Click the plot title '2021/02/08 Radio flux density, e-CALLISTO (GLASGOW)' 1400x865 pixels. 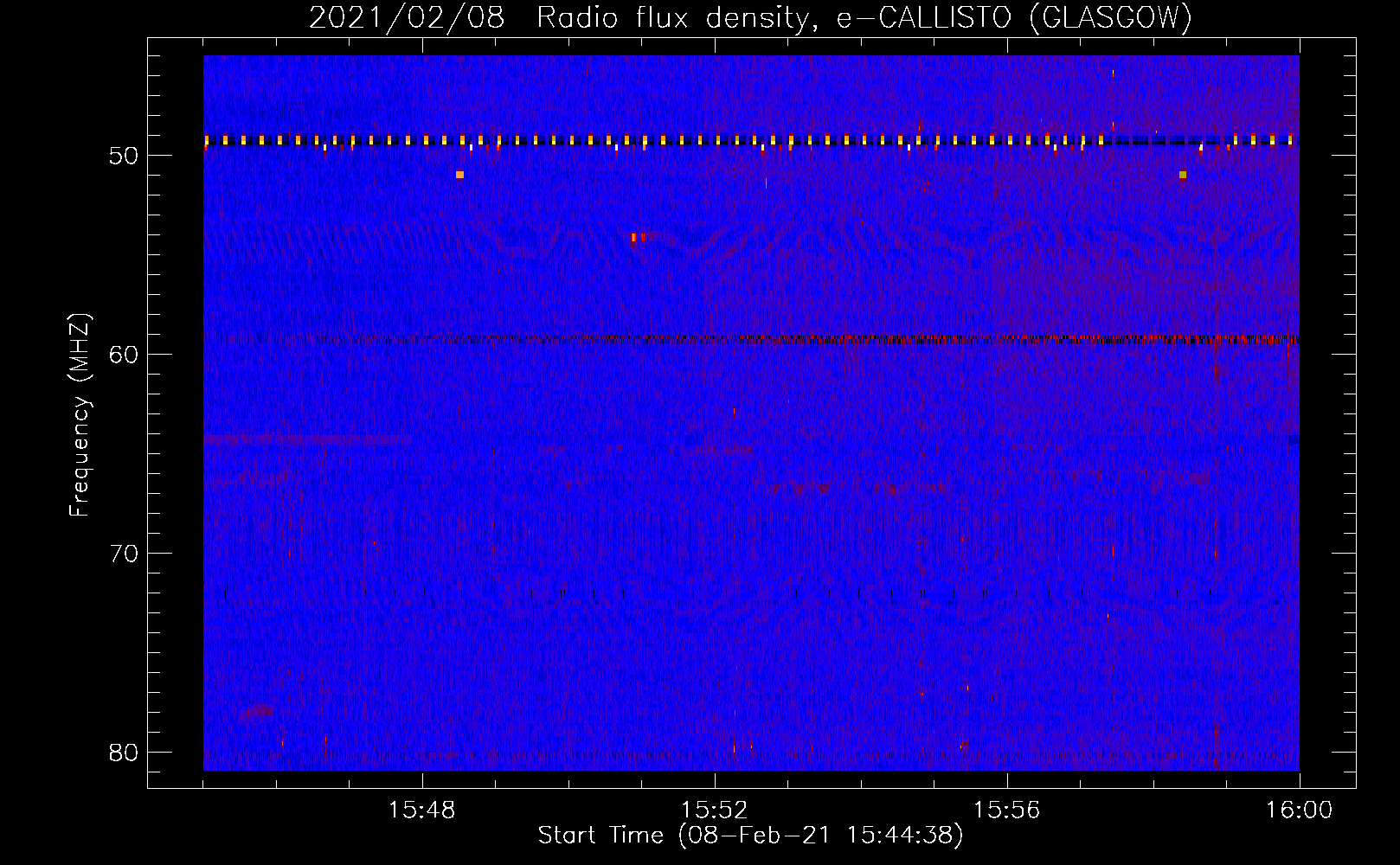coord(750,17)
